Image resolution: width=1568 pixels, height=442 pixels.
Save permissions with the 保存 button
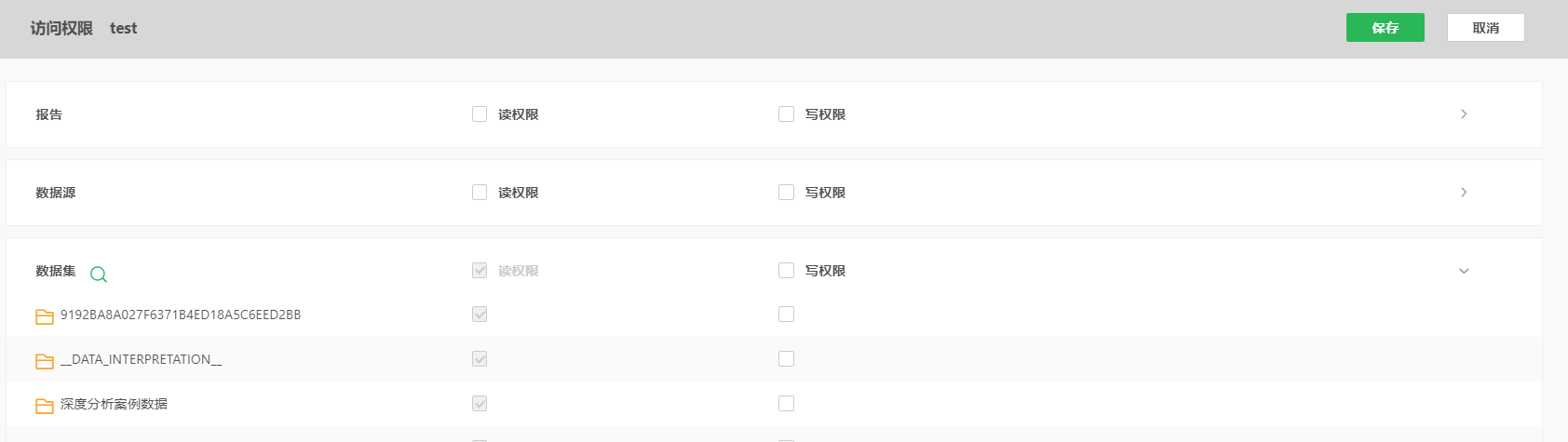click(1386, 27)
